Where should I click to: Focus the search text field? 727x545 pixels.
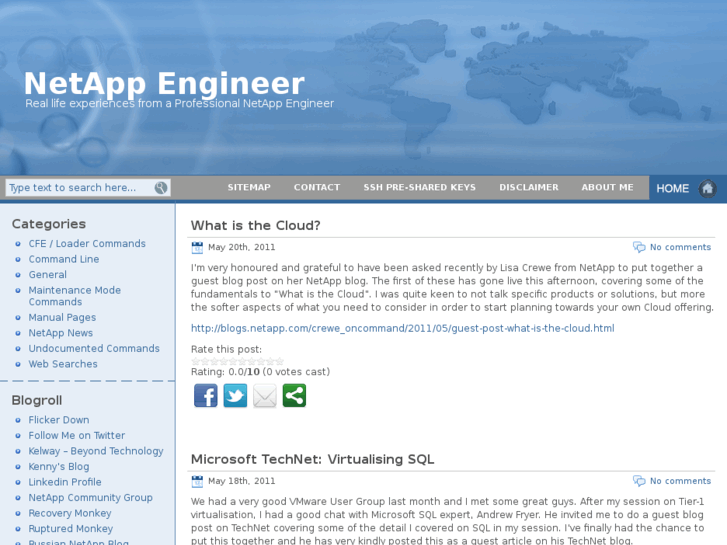[80, 188]
